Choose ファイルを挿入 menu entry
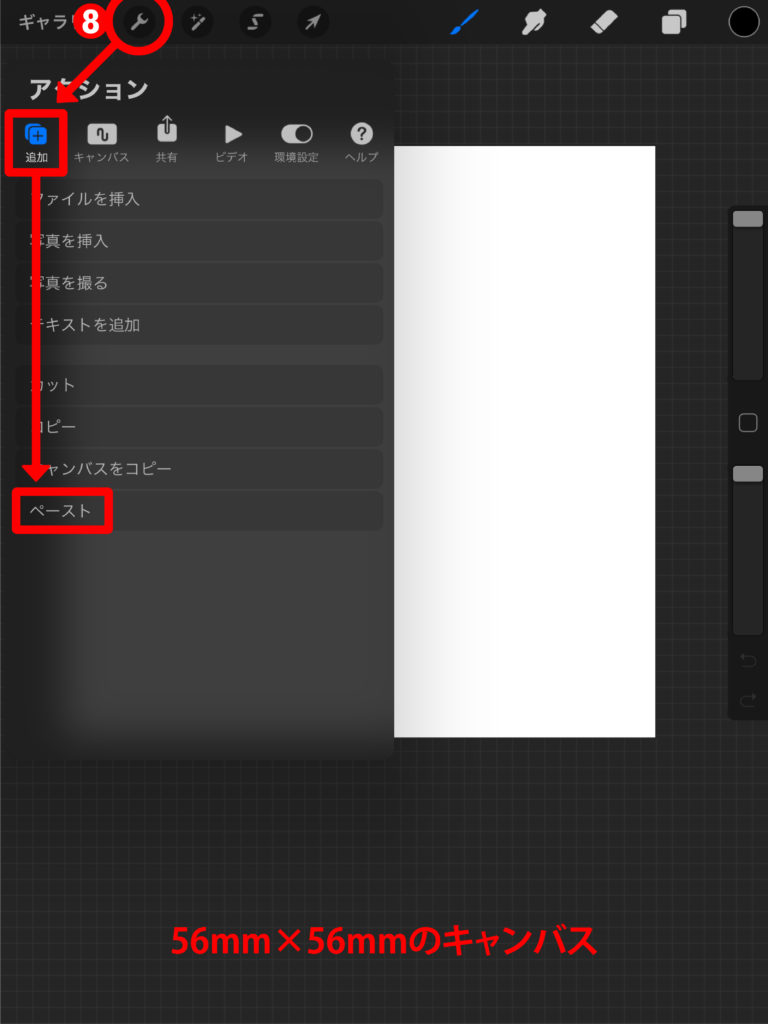This screenshot has width=768, height=1024. point(199,199)
